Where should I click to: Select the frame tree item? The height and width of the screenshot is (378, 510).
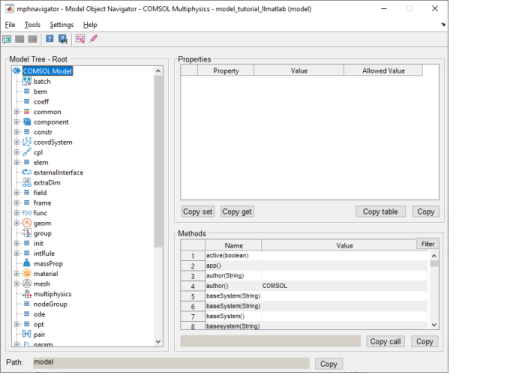(x=42, y=203)
